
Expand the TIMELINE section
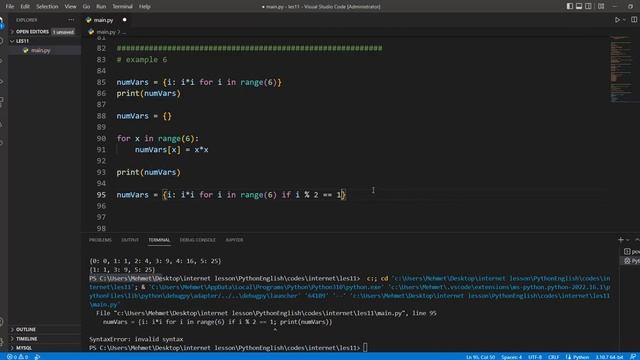[x=27, y=339]
